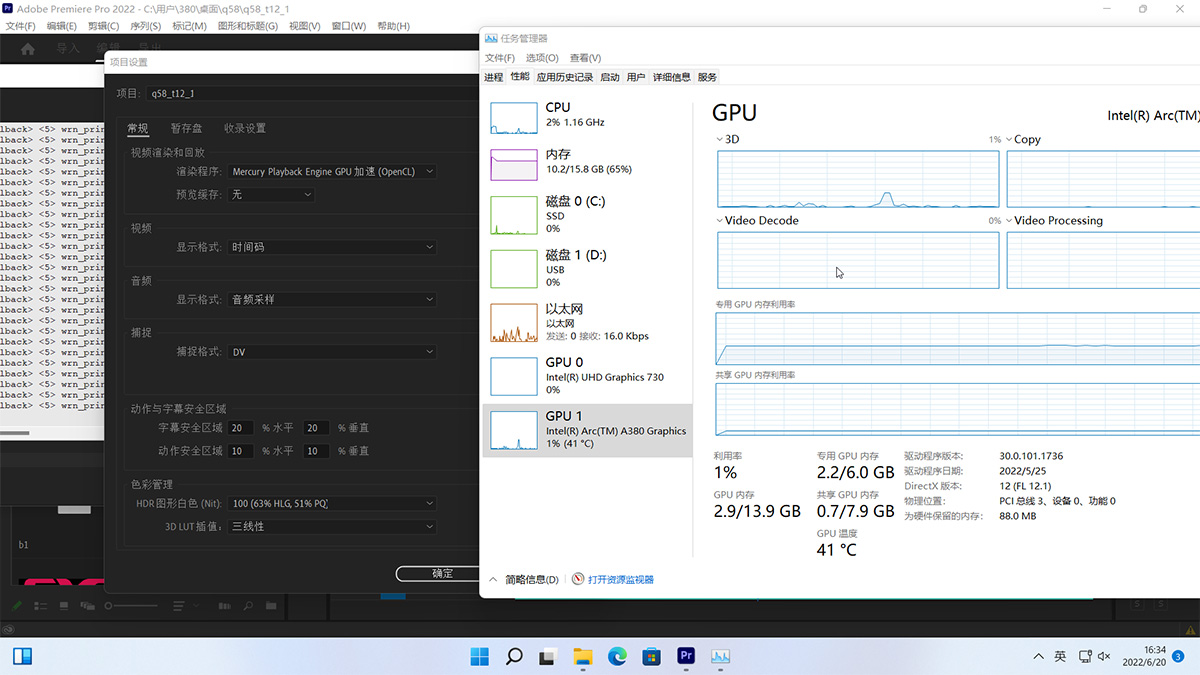Click the 打开资源监视器 link
This screenshot has width=1200, height=675.
pos(620,579)
